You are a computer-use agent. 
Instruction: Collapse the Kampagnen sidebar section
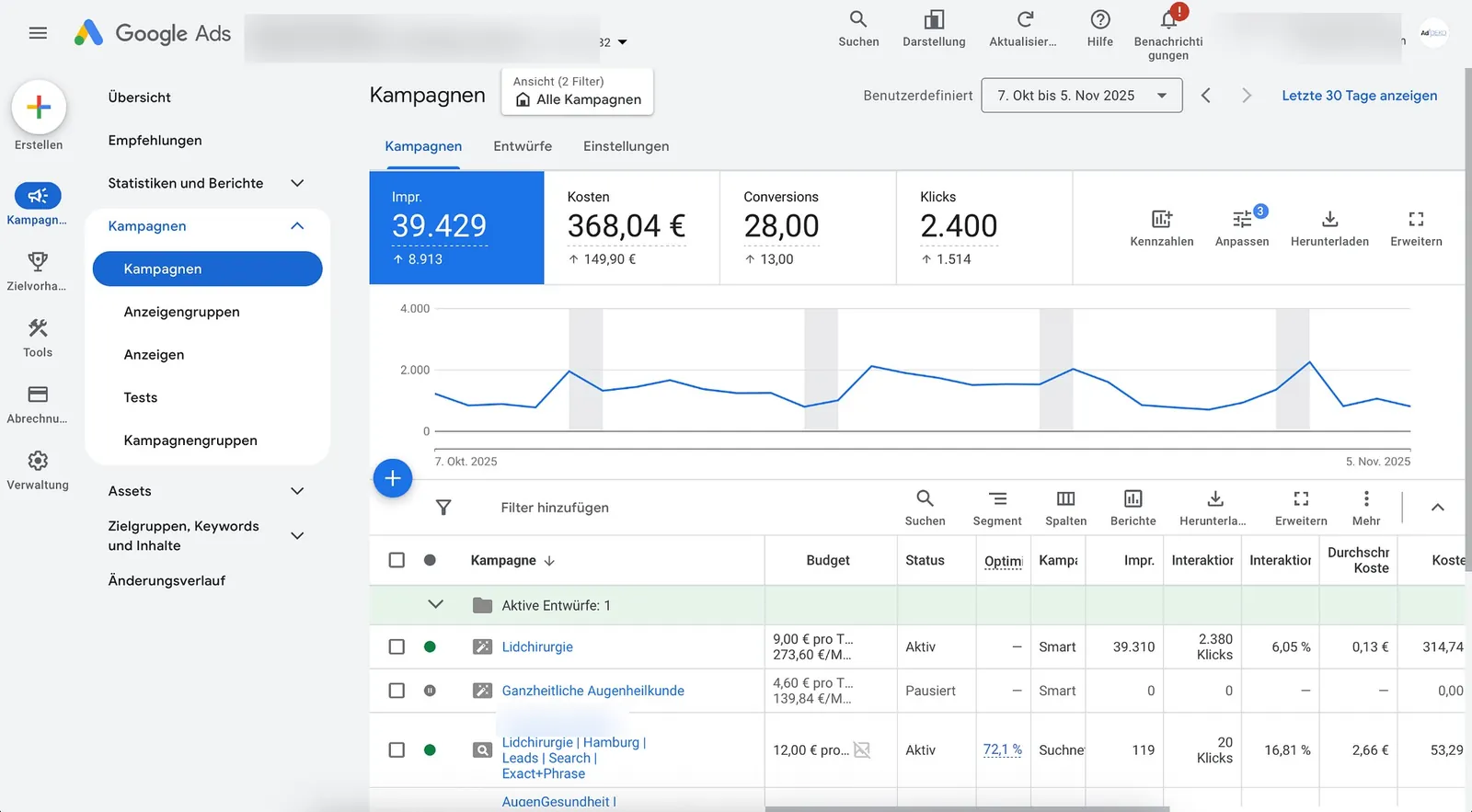(x=297, y=226)
